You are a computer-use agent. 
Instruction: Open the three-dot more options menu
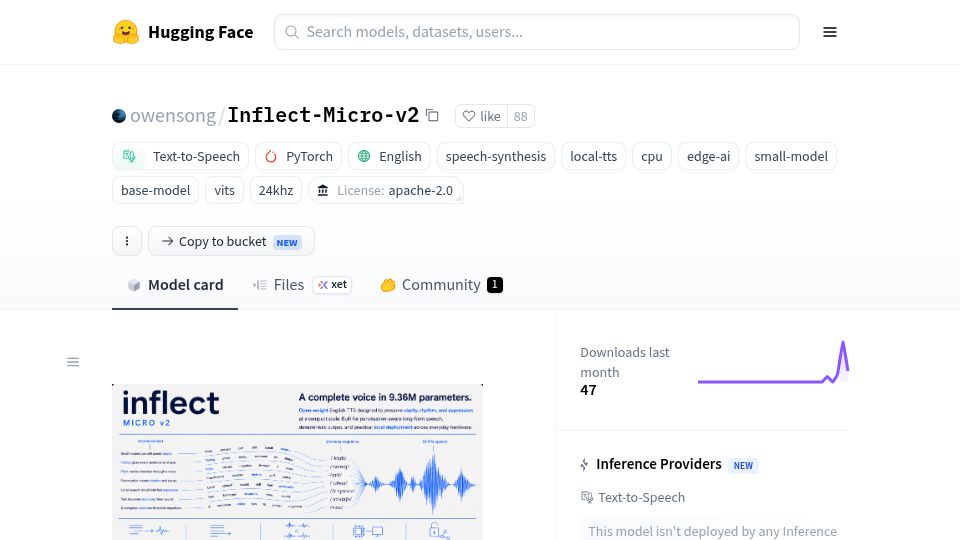(x=127, y=241)
